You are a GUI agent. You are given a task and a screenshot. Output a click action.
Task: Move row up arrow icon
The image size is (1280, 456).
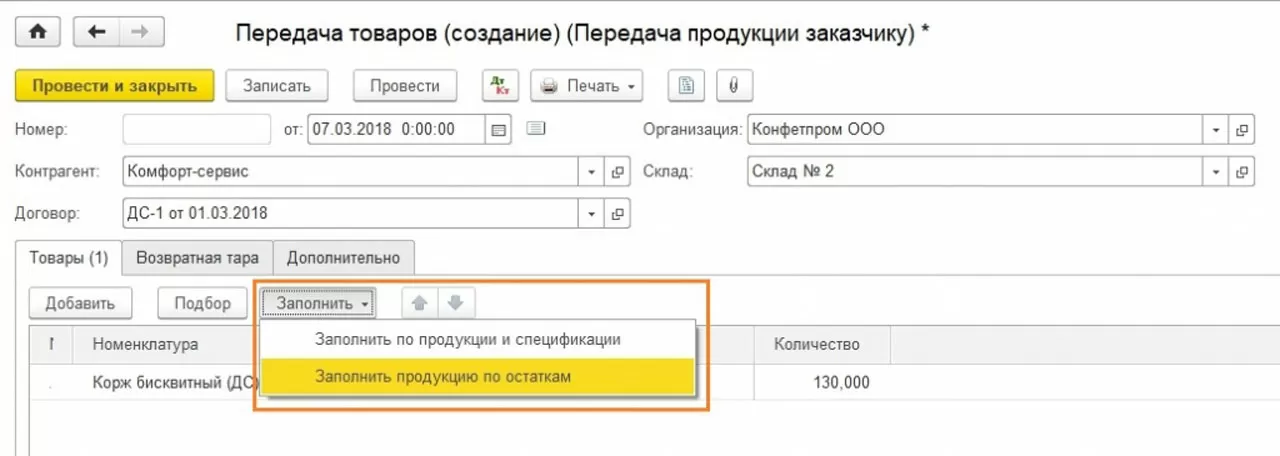point(420,303)
